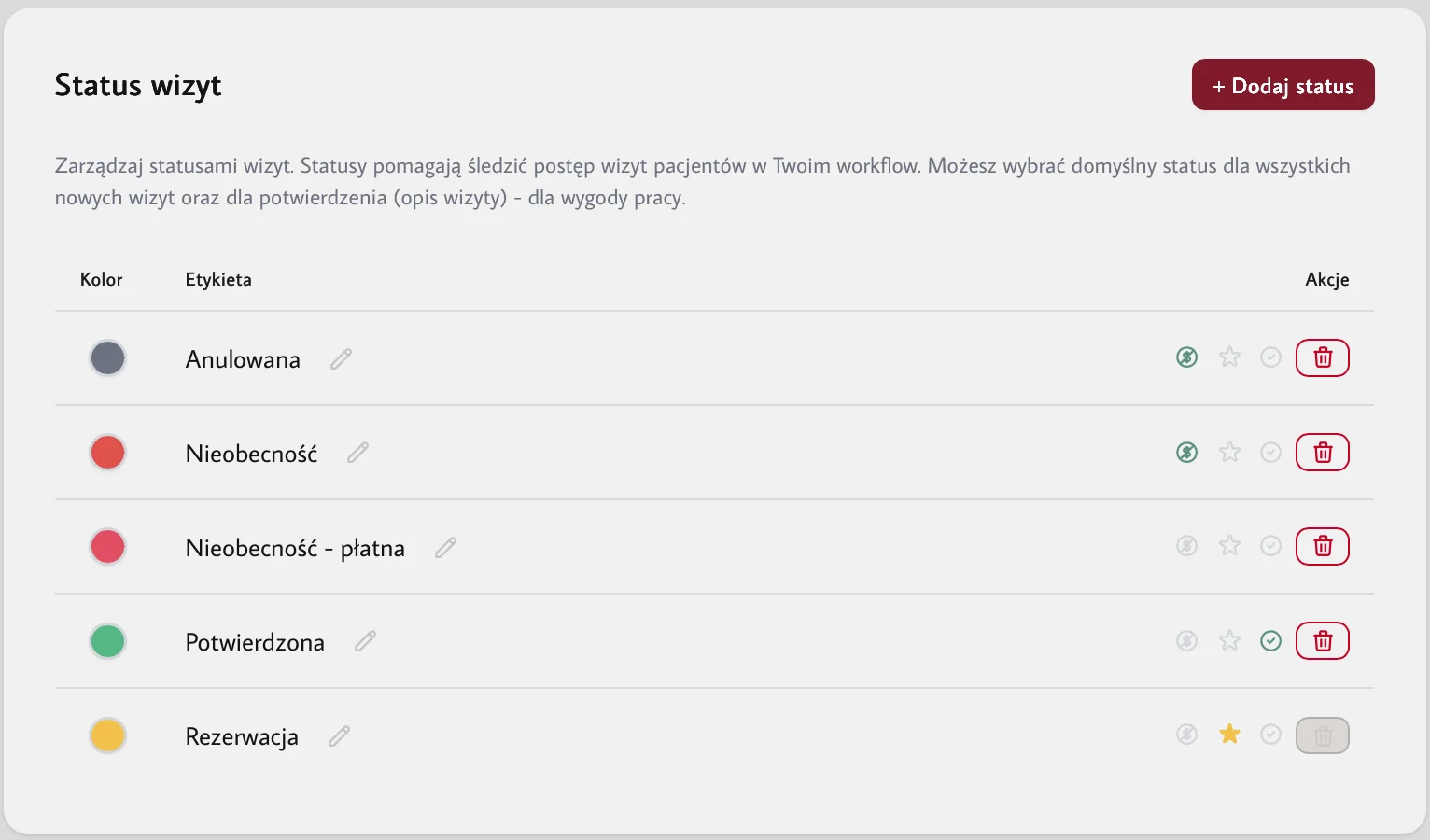Enable the confirmation checkmark on the Anulowana row
Image resolution: width=1430 pixels, height=840 pixels.
[1271, 357]
